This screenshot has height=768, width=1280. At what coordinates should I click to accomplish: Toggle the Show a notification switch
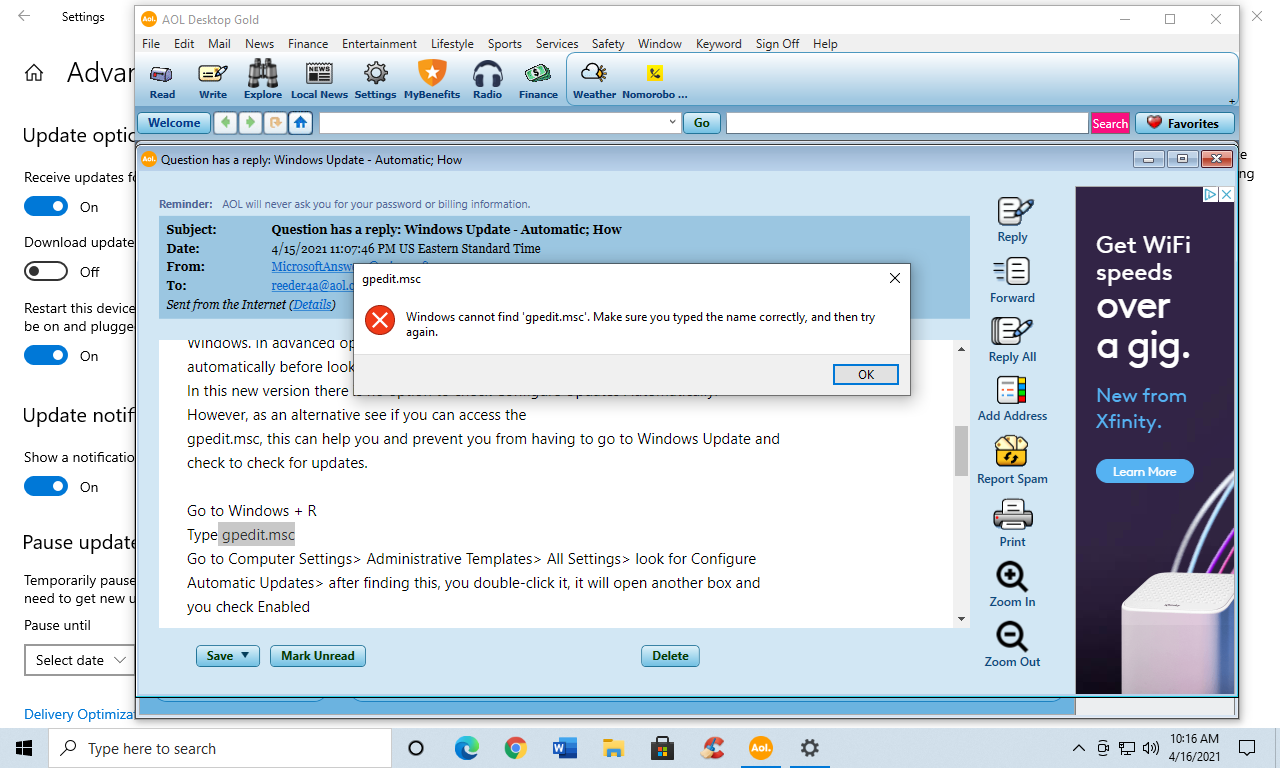(46, 487)
